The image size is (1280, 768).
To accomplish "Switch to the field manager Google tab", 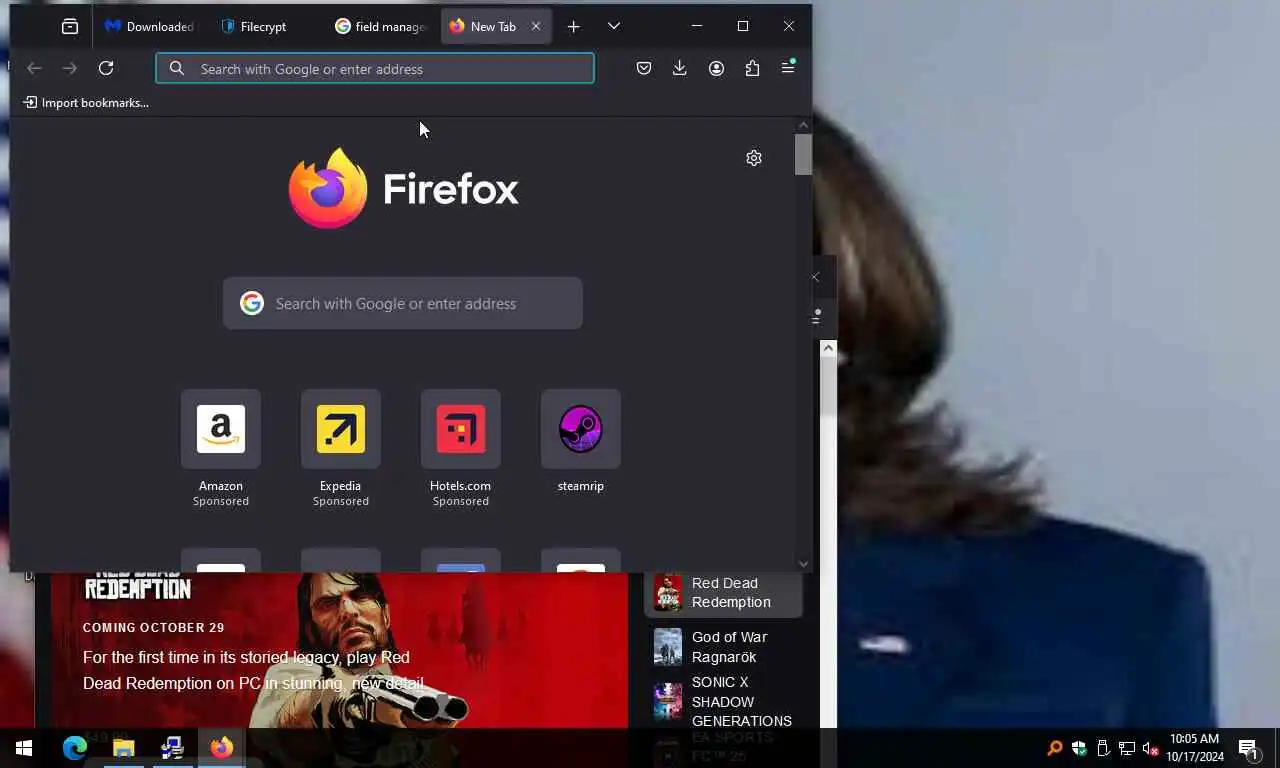I will 380,27.
